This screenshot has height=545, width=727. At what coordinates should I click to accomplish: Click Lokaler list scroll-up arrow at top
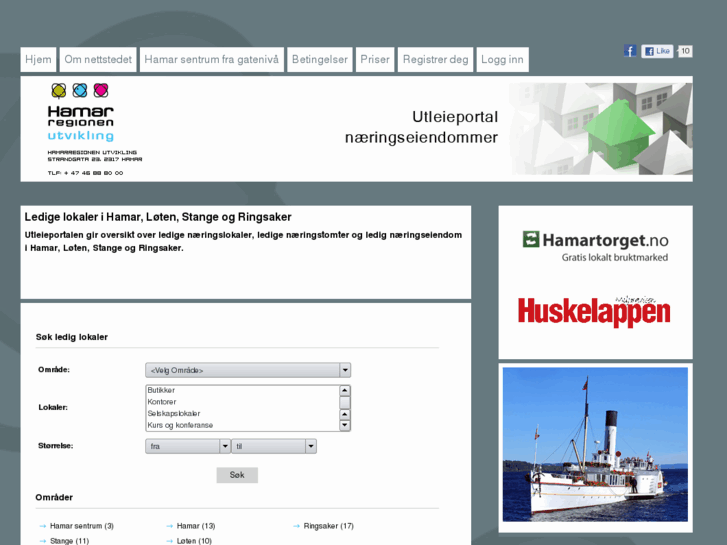click(344, 391)
